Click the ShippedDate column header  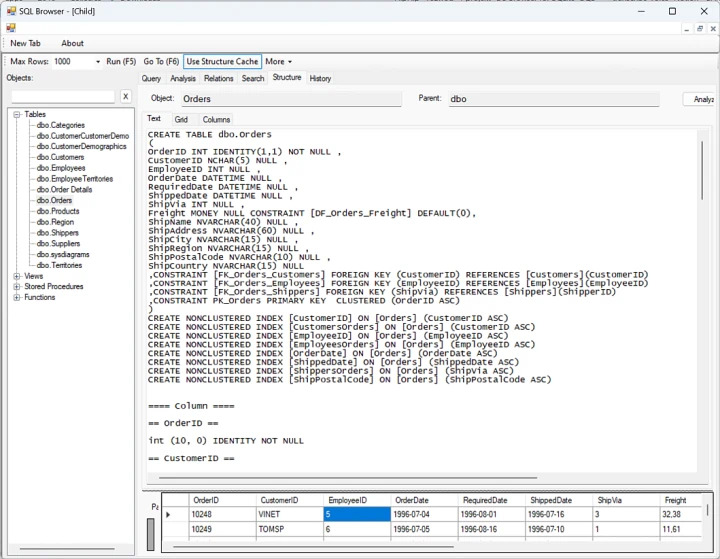tap(559, 500)
